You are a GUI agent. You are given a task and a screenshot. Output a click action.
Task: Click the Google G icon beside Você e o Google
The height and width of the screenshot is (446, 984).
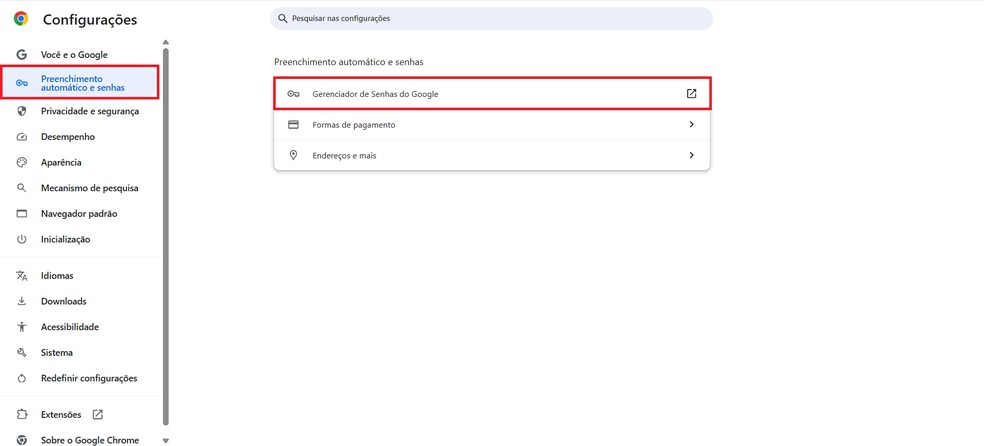[21, 55]
